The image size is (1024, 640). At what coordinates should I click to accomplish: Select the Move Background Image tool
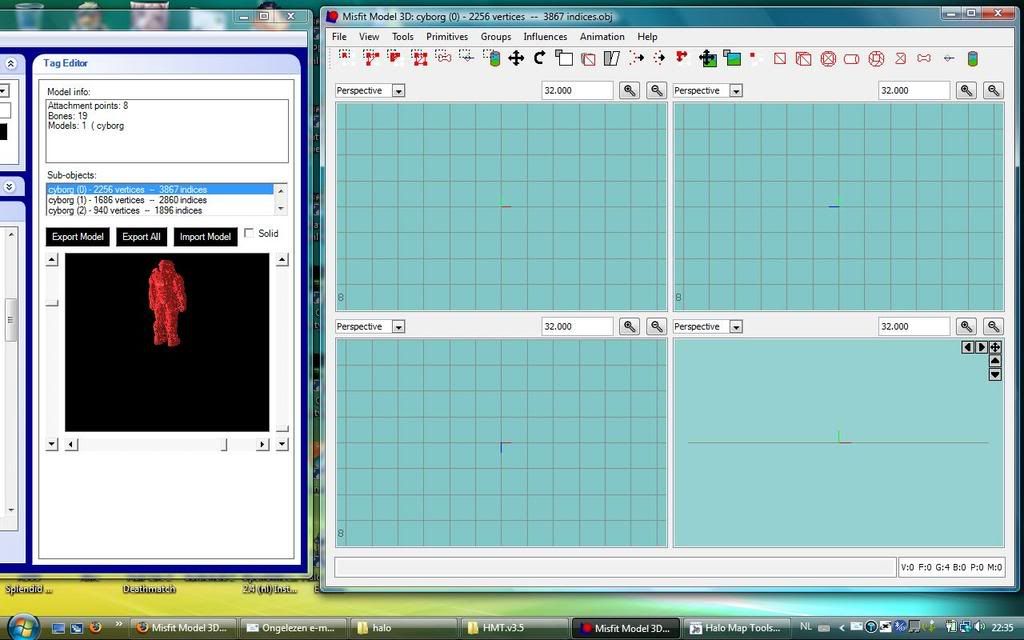707,58
